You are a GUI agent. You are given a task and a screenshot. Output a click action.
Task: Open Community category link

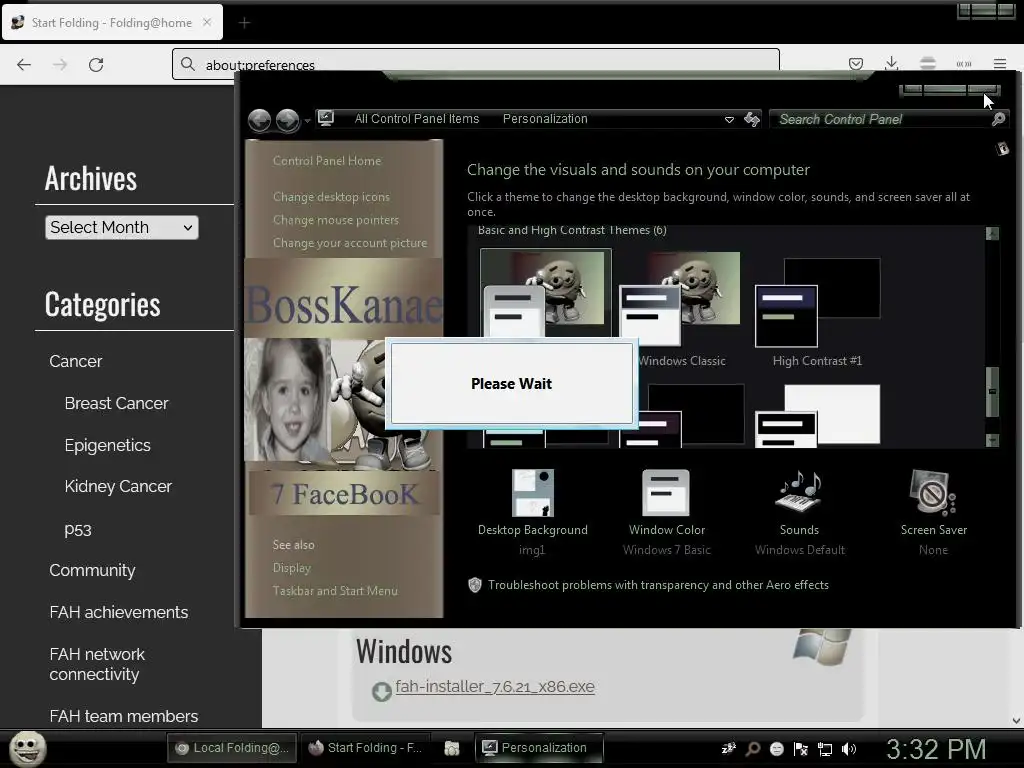coord(92,570)
